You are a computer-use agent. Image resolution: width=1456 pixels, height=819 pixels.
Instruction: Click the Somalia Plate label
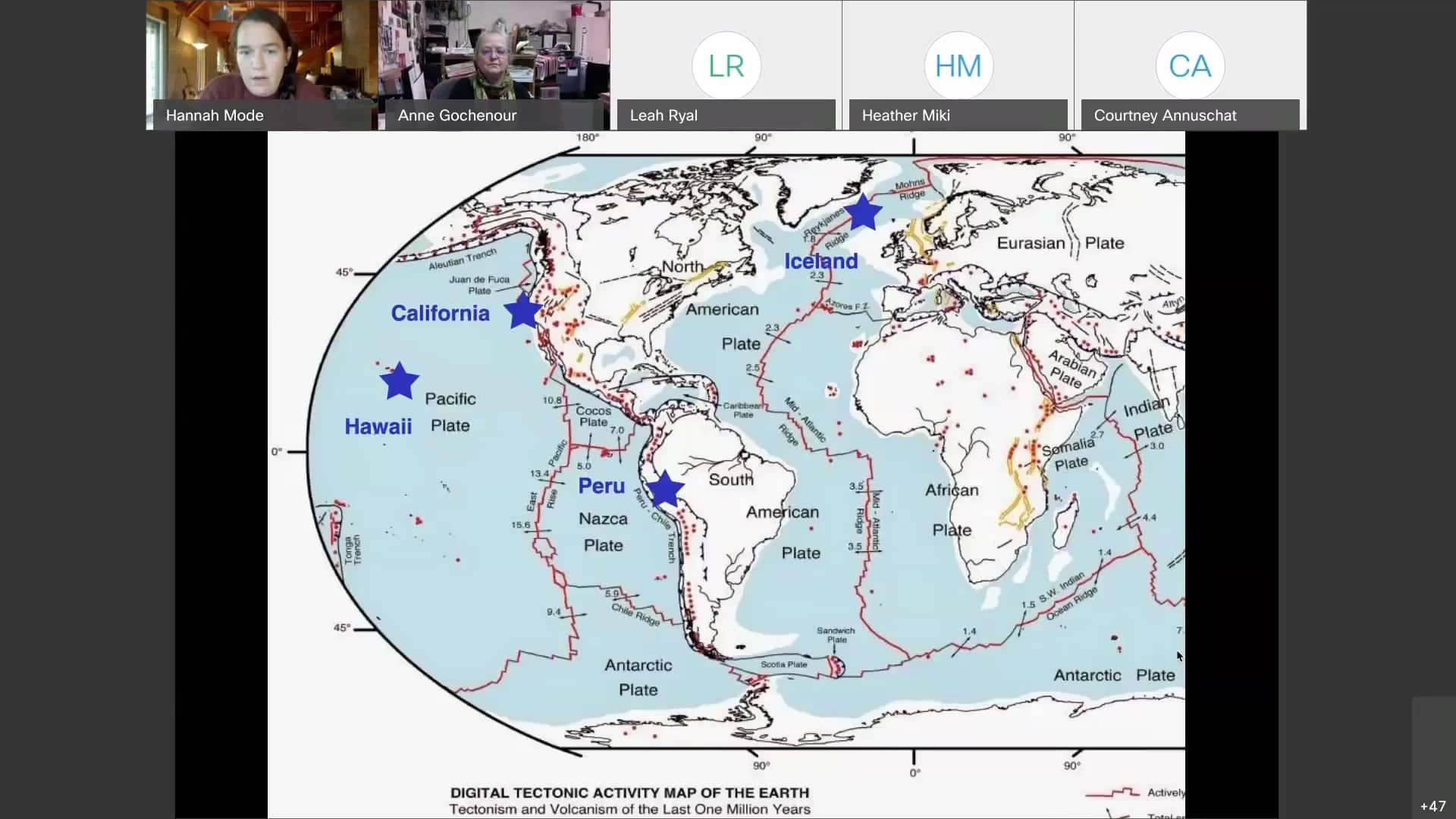pos(1069,454)
